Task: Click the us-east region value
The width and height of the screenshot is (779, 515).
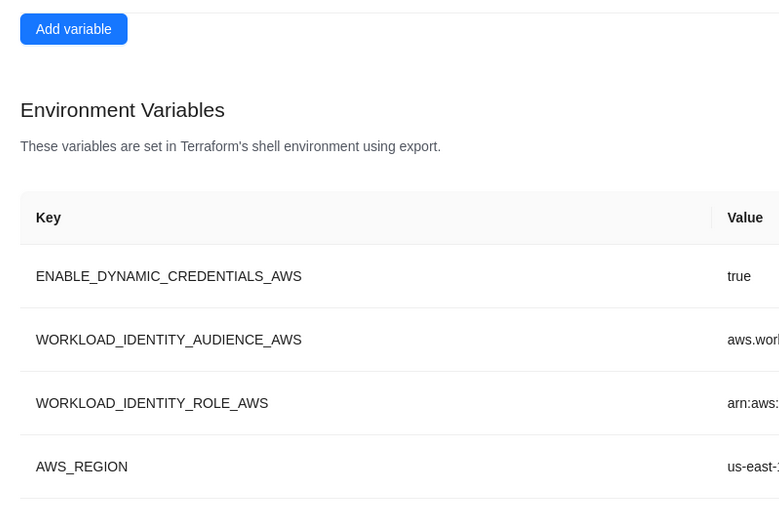Action: [x=752, y=467]
